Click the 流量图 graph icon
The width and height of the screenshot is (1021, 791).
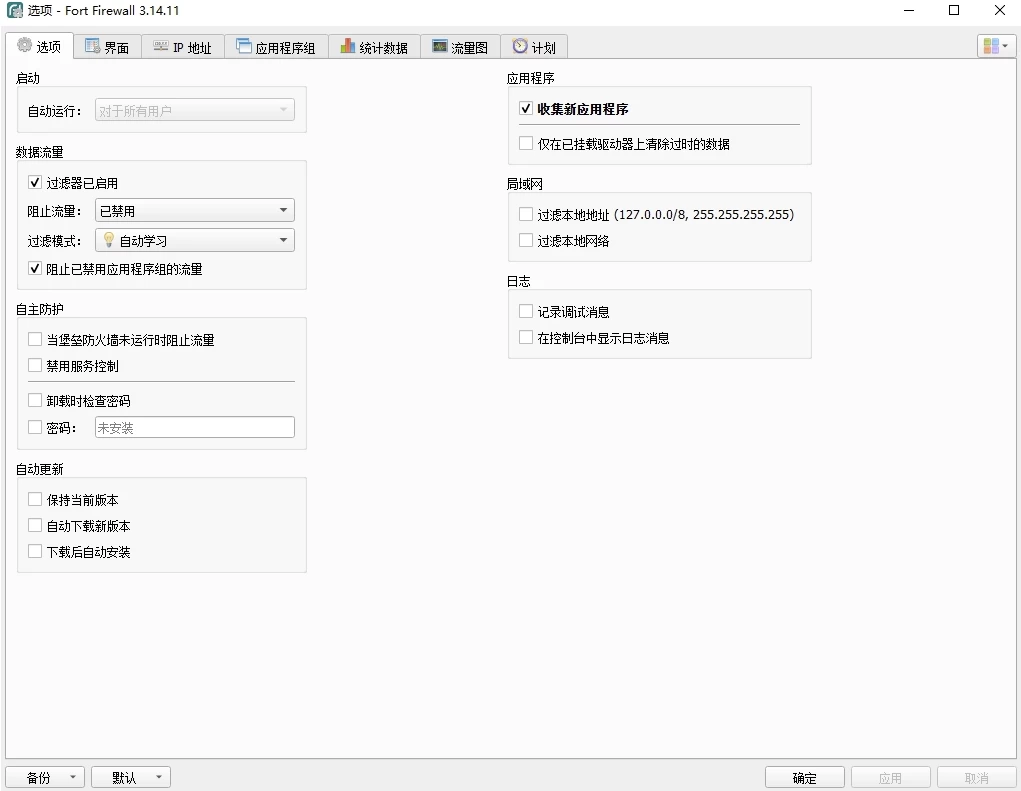coord(439,46)
